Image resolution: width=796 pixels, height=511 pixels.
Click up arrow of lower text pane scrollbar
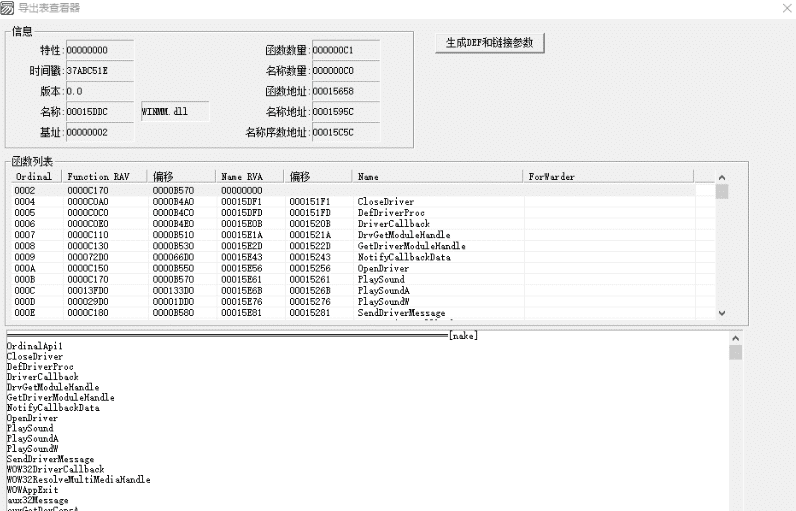tap(735, 339)
